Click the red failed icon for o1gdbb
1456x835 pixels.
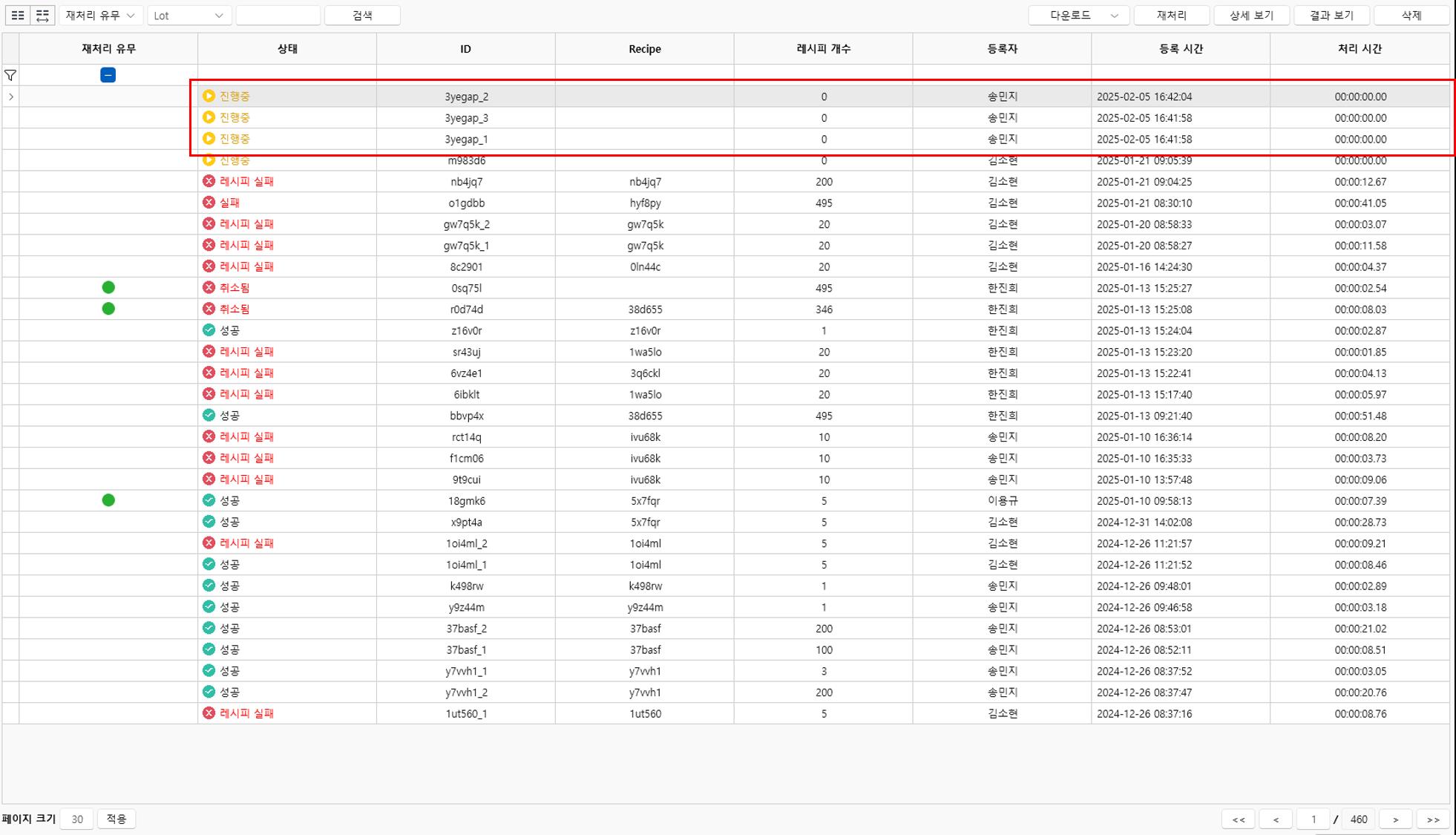[209, 203]
